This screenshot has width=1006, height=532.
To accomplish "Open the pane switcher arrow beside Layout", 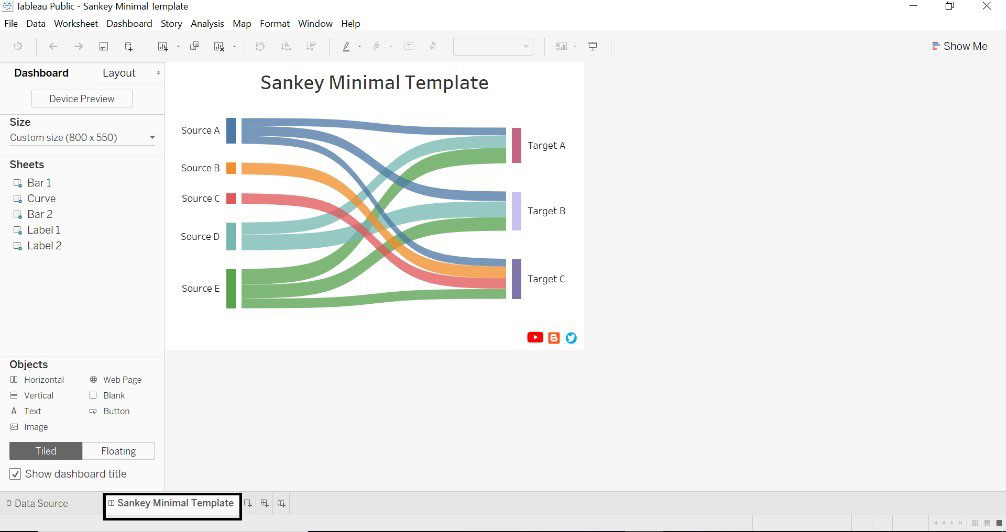I will (158, 73).
